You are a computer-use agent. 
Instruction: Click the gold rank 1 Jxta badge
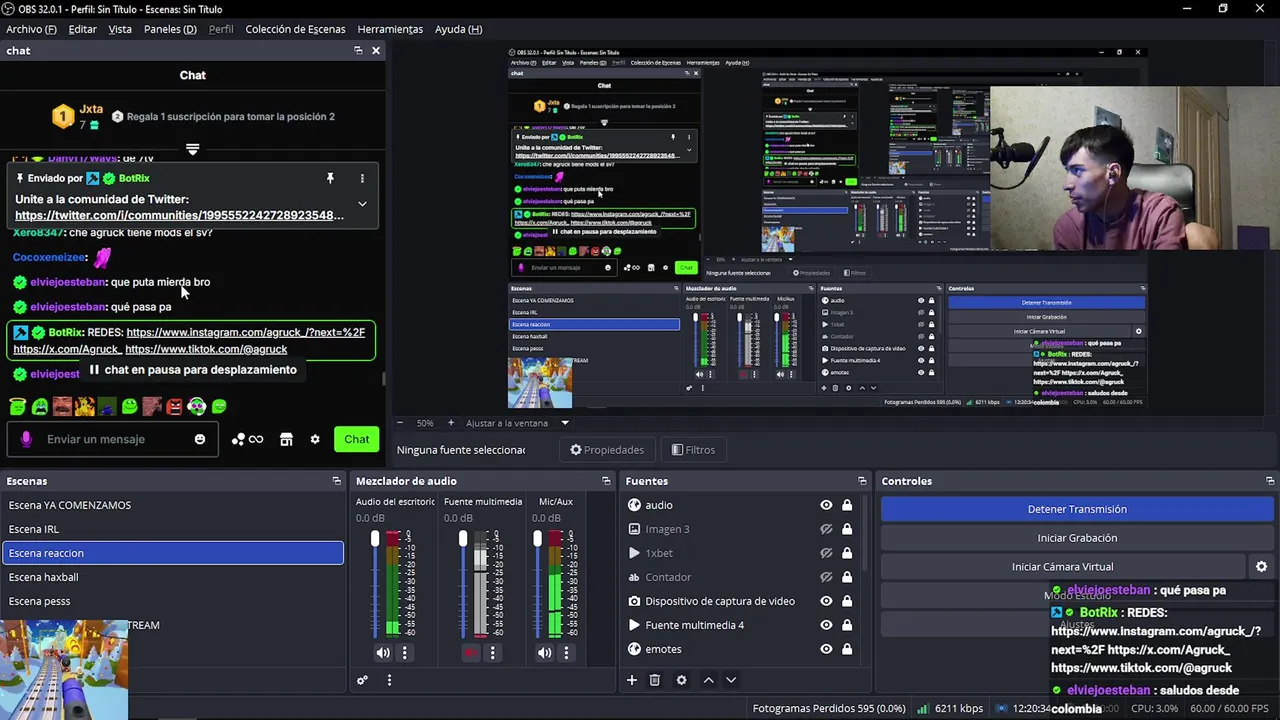click(x=63, y=116)
